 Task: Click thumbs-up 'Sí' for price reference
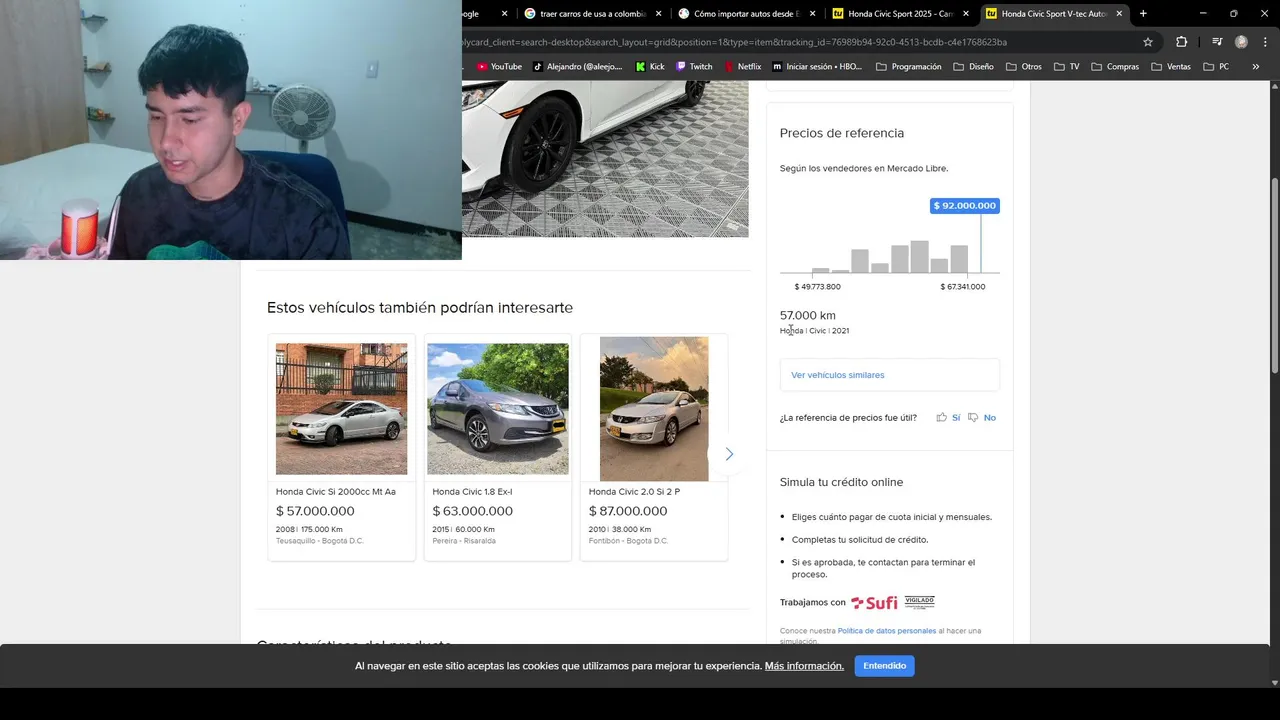[x=948, y=418]
